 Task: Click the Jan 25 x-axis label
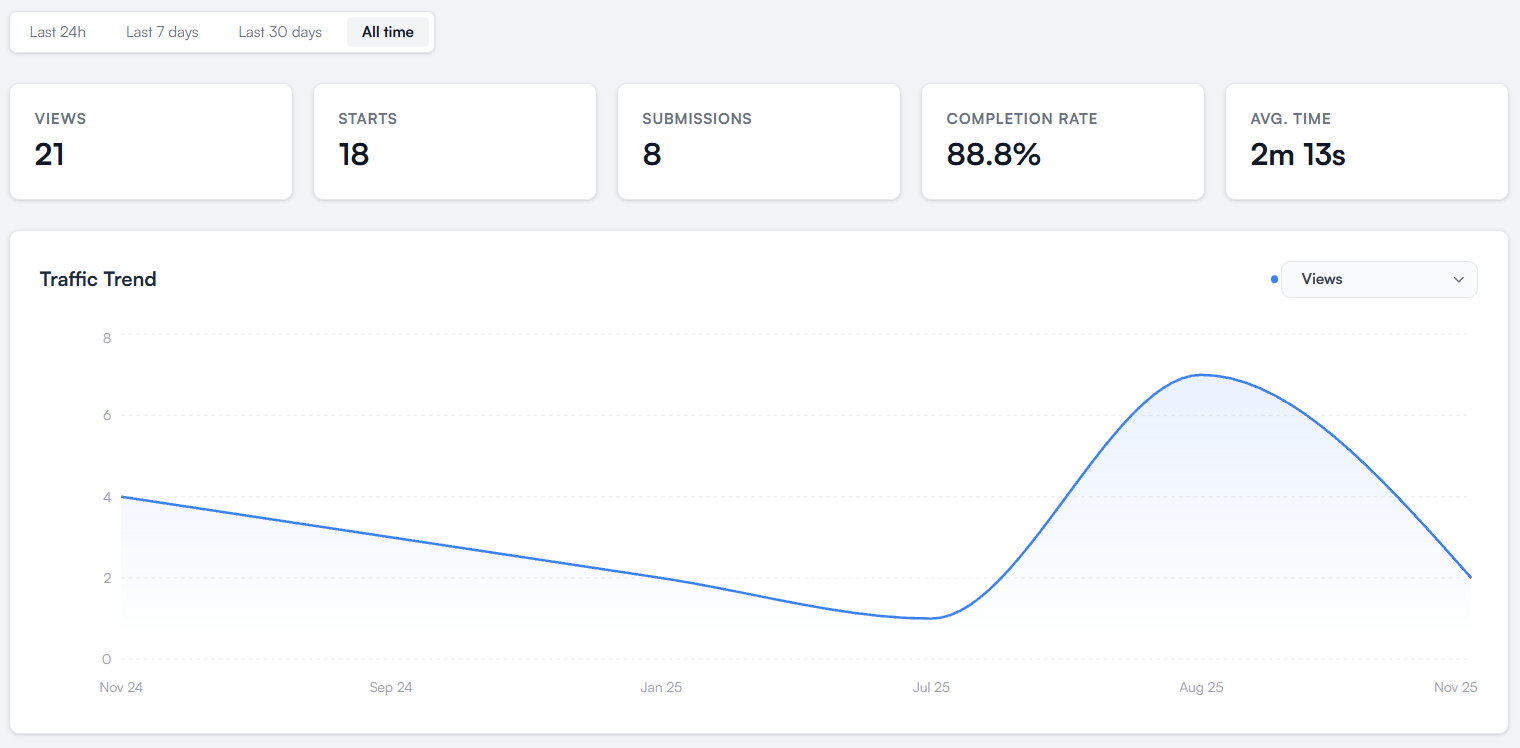point(661,687)
